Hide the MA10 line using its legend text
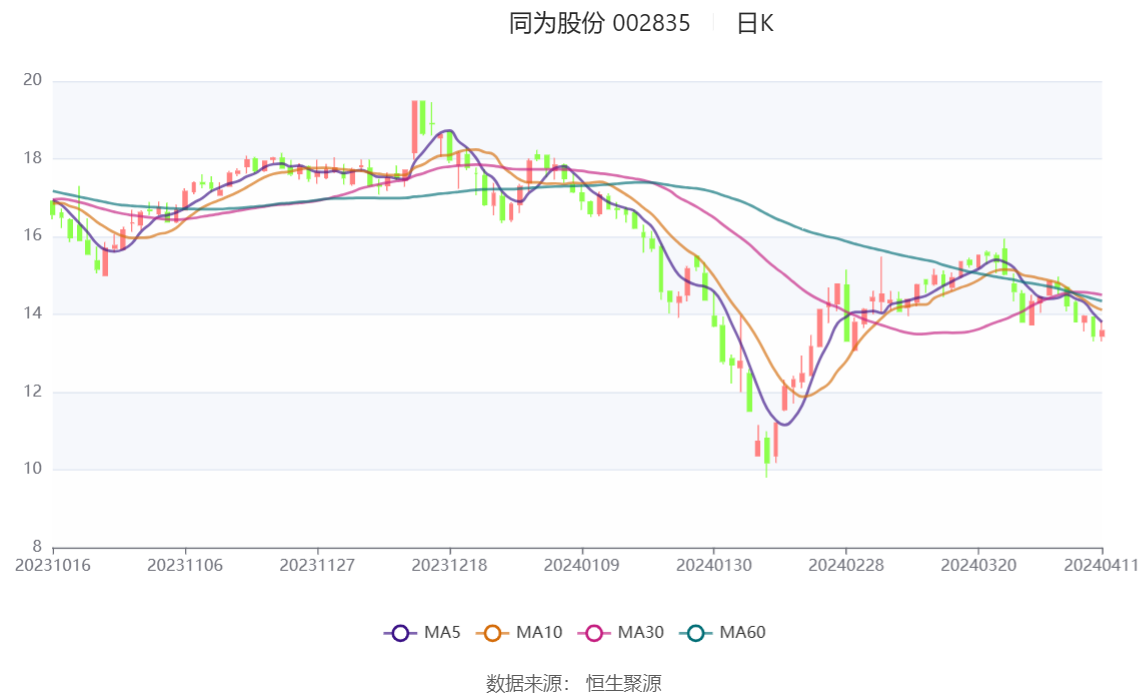 (539, 633)
